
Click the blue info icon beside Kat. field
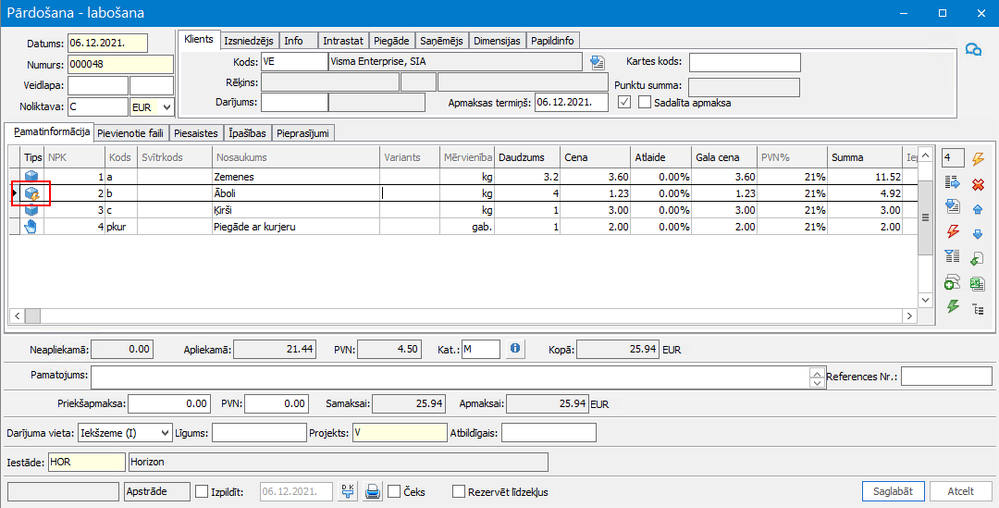pos(516,349)
